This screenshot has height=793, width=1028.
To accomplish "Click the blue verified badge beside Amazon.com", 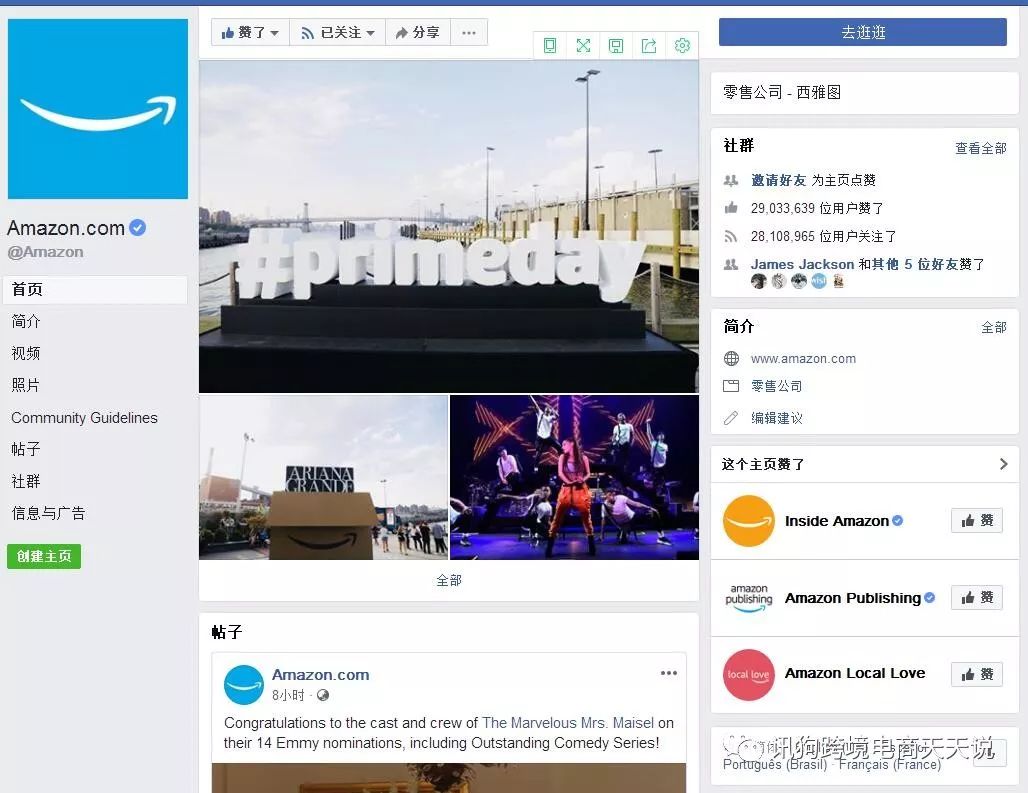I will [x=138, y=227].
